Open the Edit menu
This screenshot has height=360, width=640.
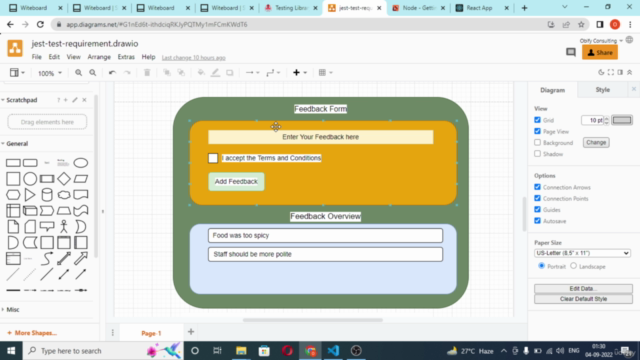point(54,57)
